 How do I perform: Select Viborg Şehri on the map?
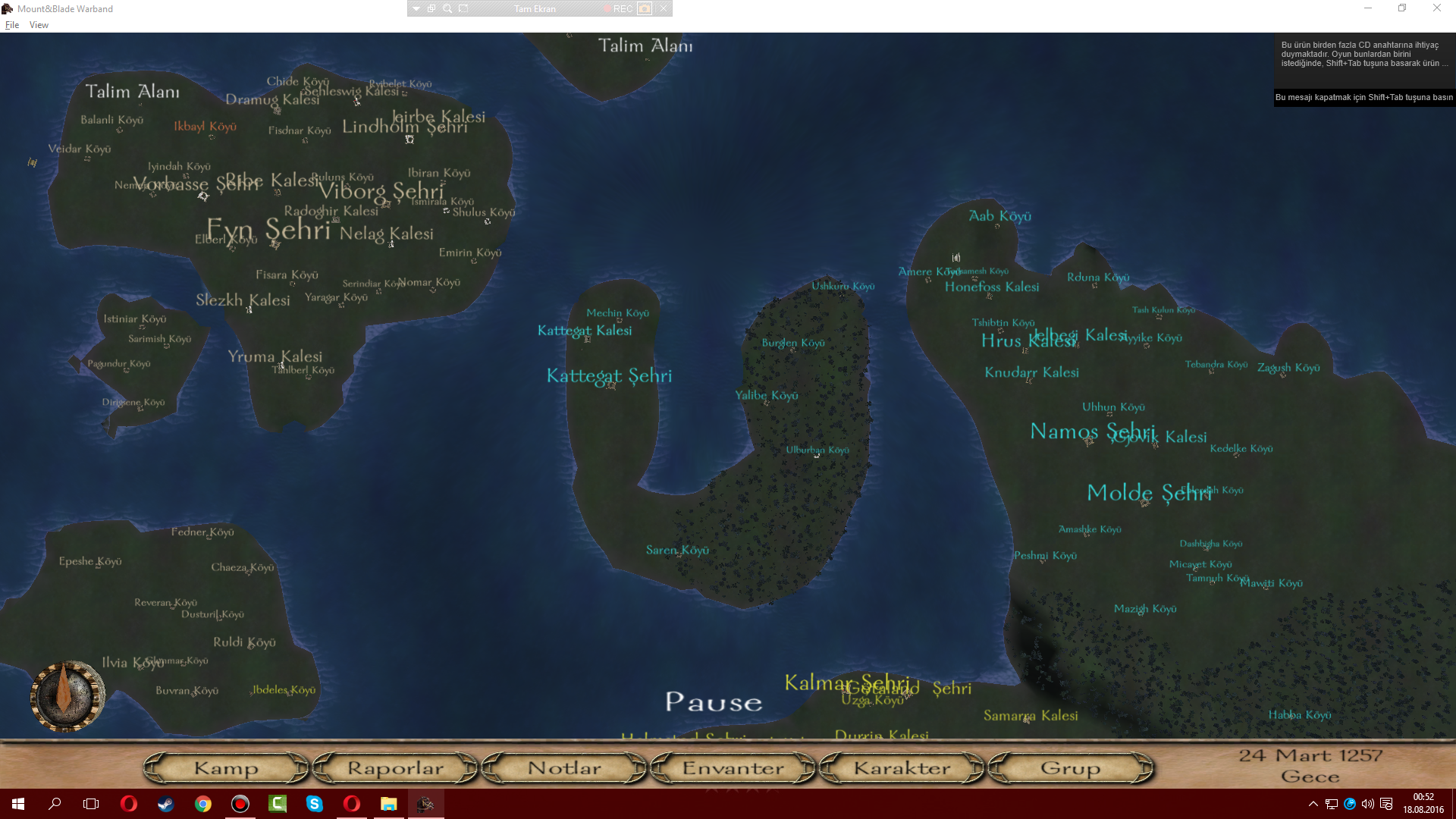click(381, 190)
